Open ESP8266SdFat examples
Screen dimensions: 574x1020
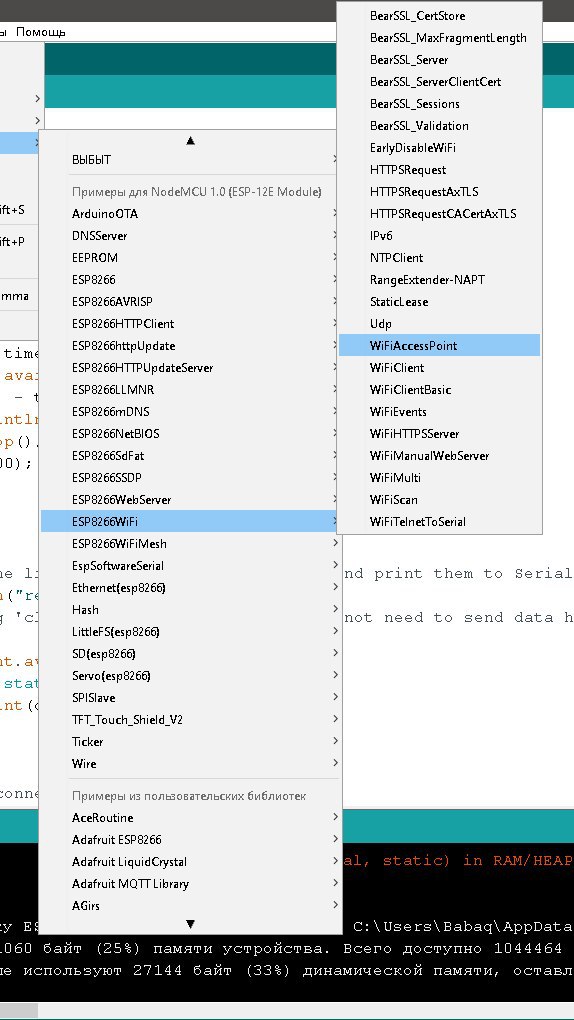point(190,456)
